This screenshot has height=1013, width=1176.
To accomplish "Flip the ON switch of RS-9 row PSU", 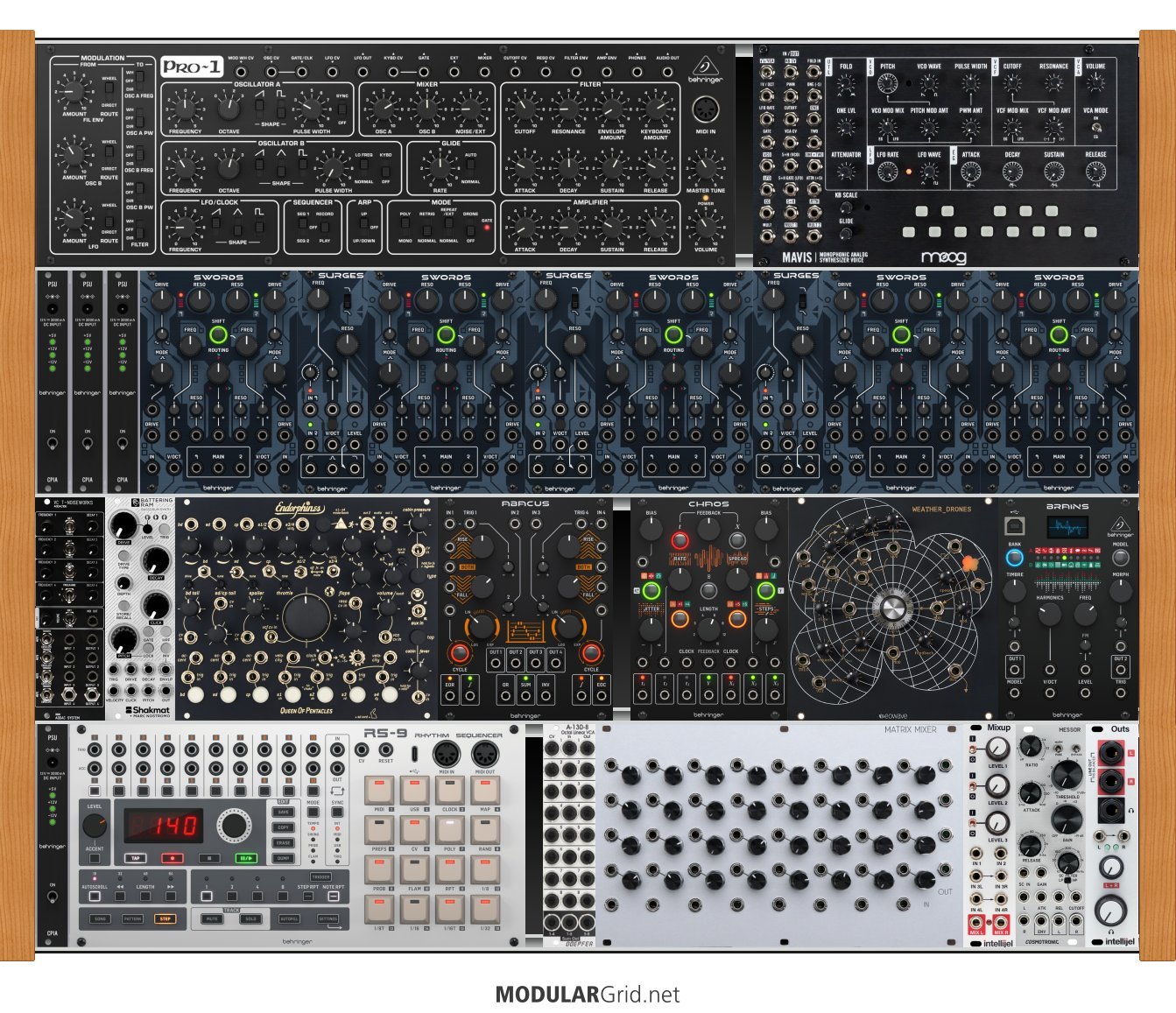I will tap(53, 898).
